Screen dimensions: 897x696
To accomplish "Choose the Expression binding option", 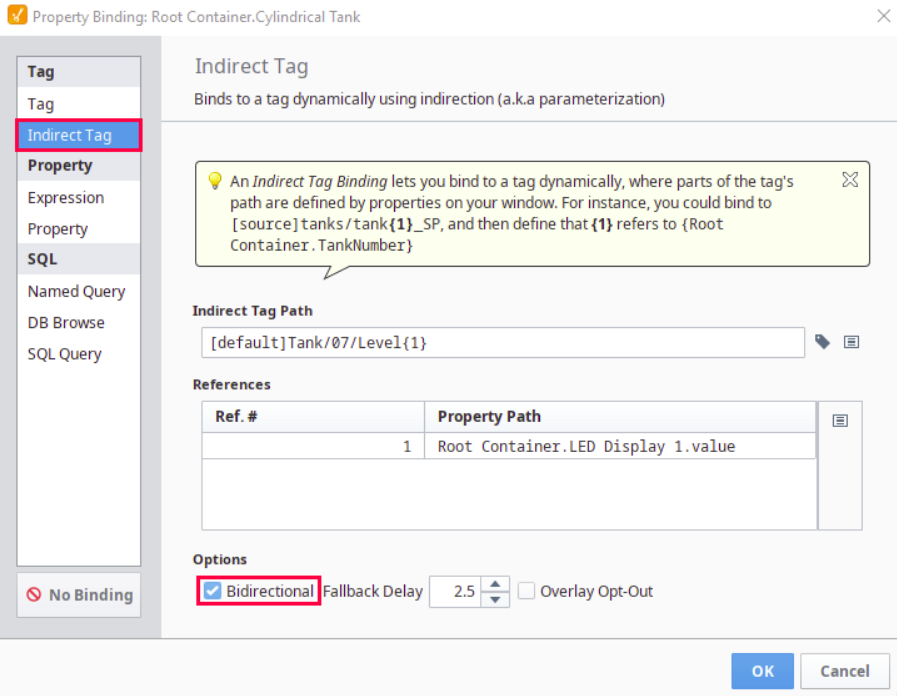I will (66, 198).
